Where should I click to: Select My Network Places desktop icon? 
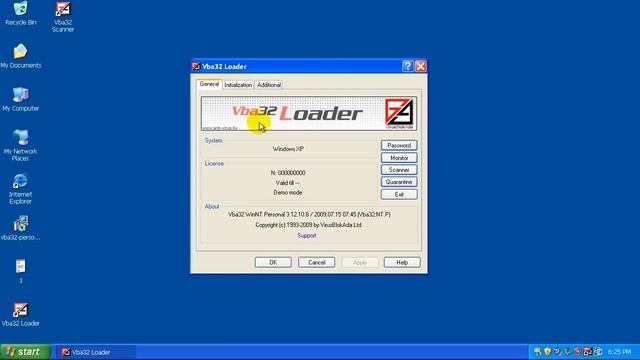point(20,145)
